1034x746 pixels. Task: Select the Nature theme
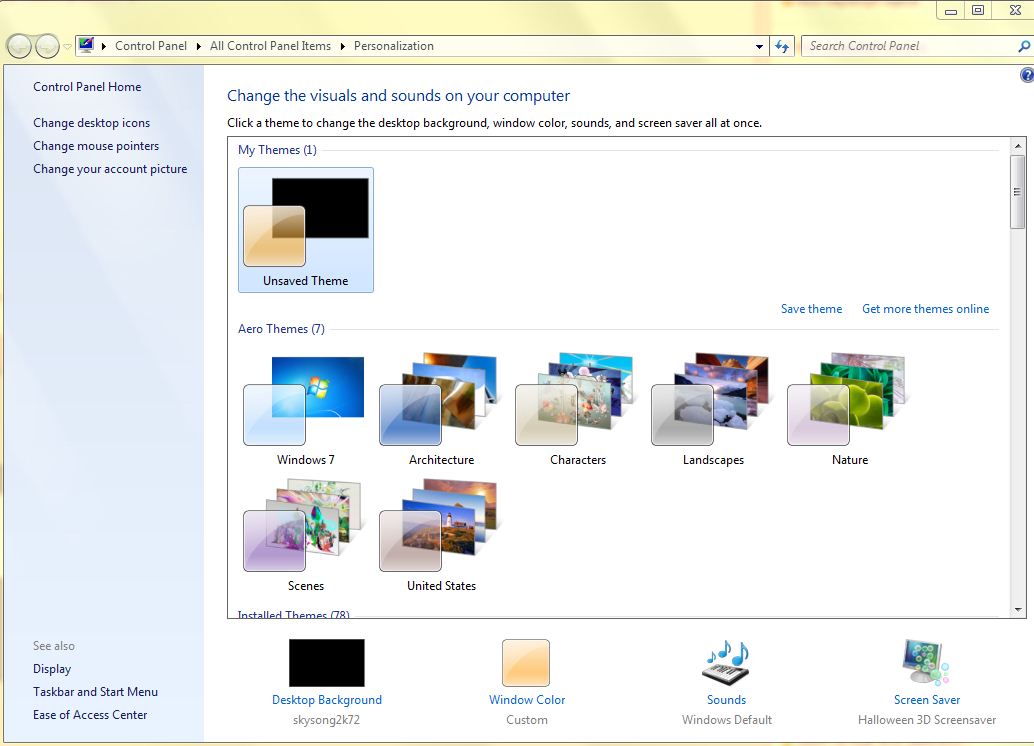tap(849, 410)
